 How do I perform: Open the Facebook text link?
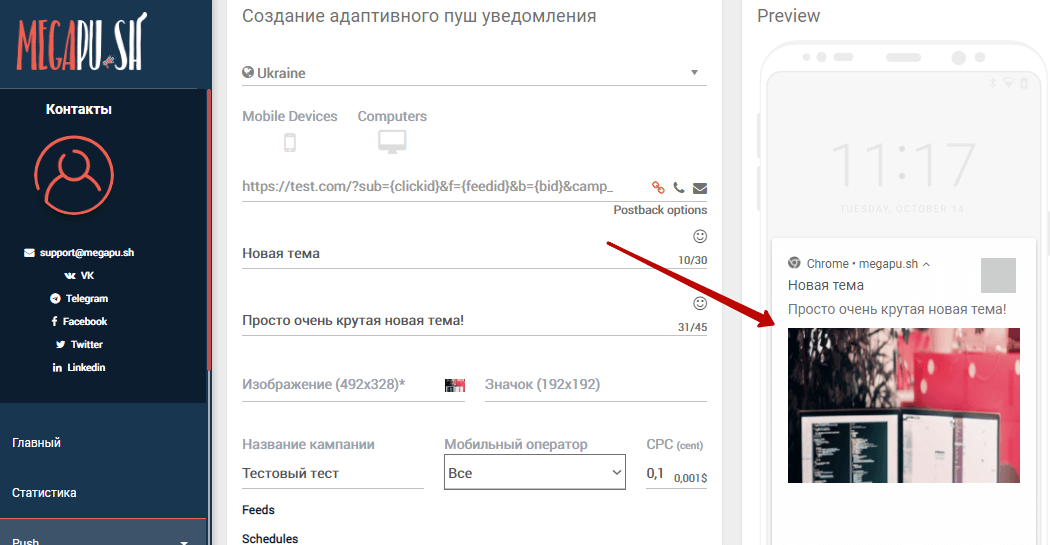click(x=85, y=321)
